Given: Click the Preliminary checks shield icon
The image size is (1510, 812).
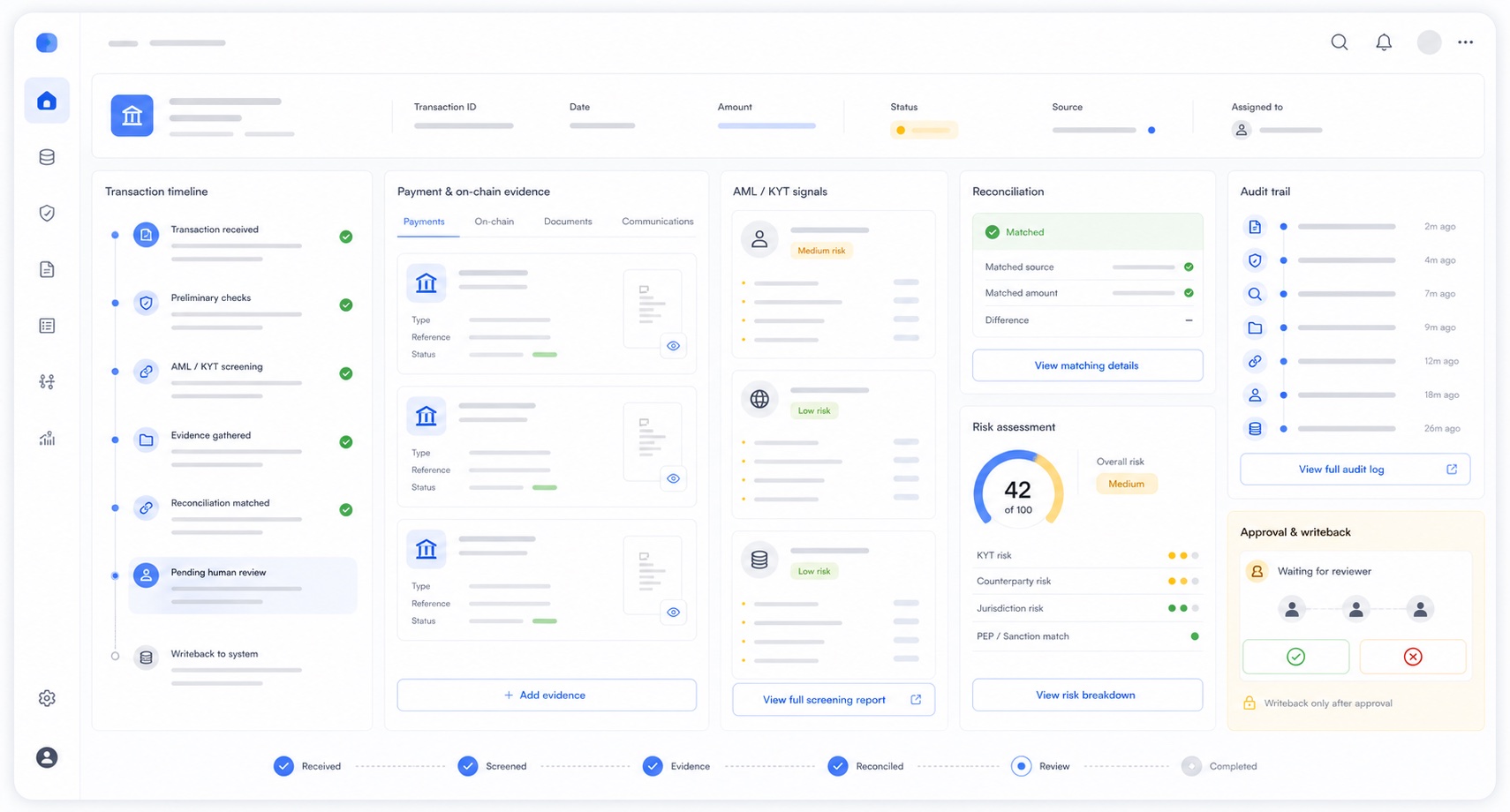Looking at the screenshot, I should (146, 303).
